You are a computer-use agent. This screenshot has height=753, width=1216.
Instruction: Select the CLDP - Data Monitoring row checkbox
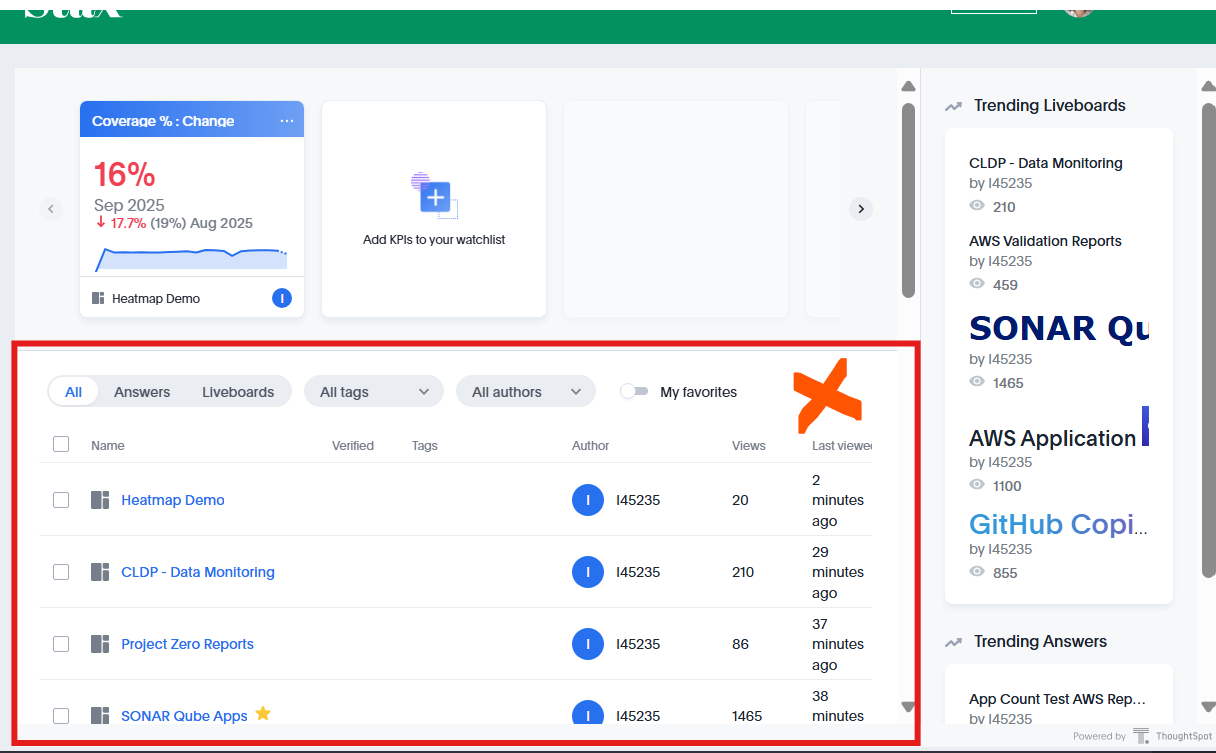pyautogui.click(x=61, y=572)
